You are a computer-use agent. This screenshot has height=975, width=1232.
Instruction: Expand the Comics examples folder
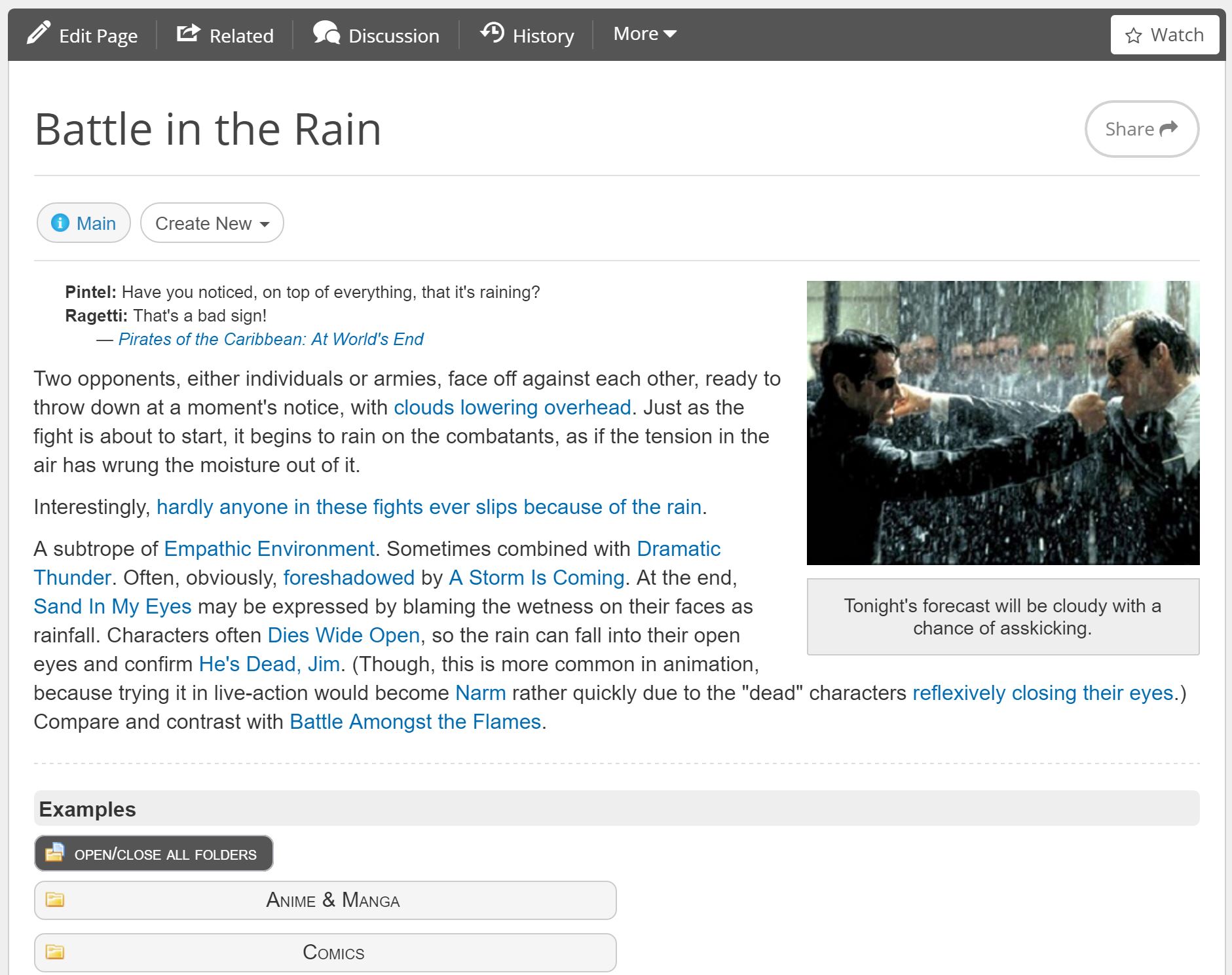(x=326, y=953)
